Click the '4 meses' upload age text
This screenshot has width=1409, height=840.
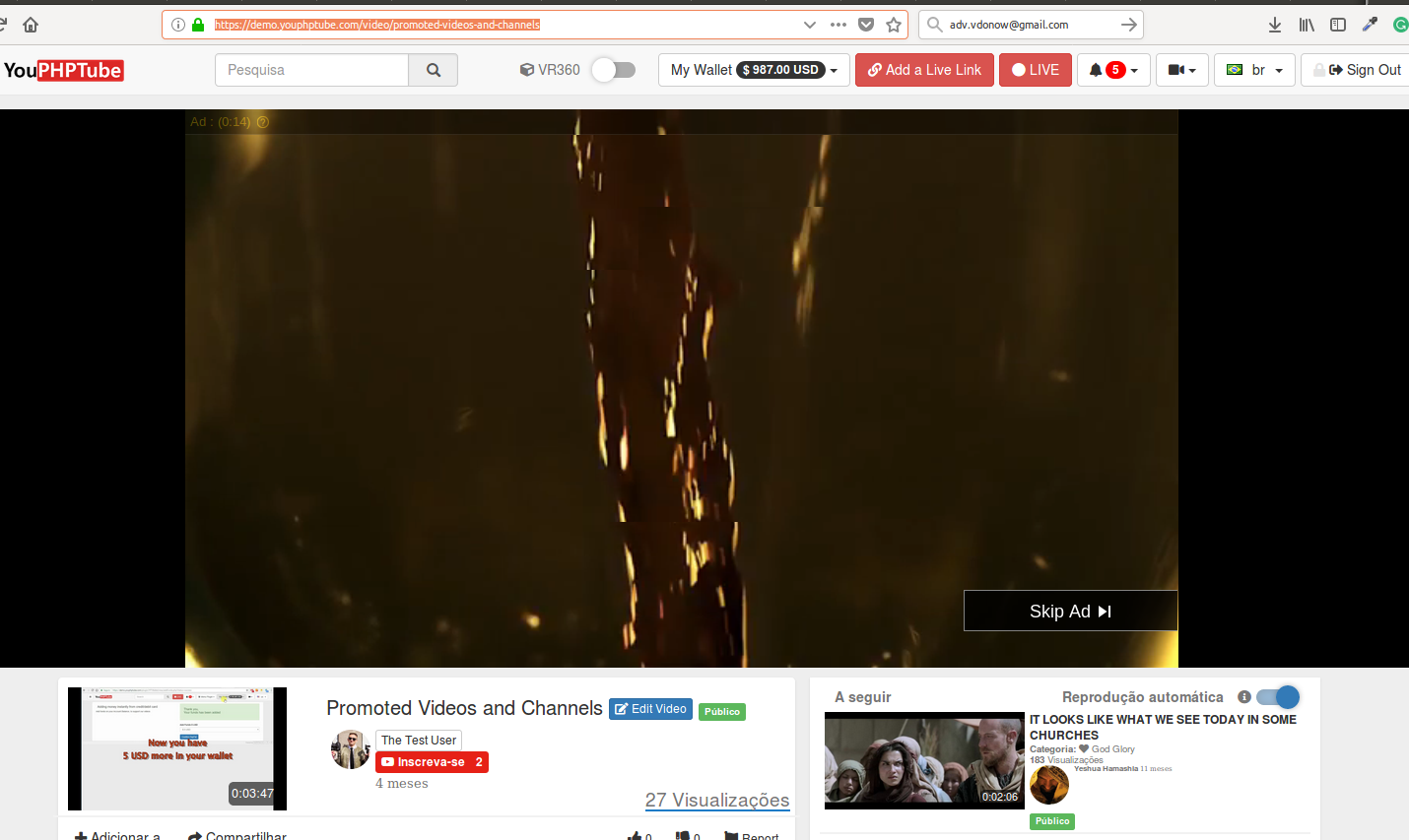(402, 784)
